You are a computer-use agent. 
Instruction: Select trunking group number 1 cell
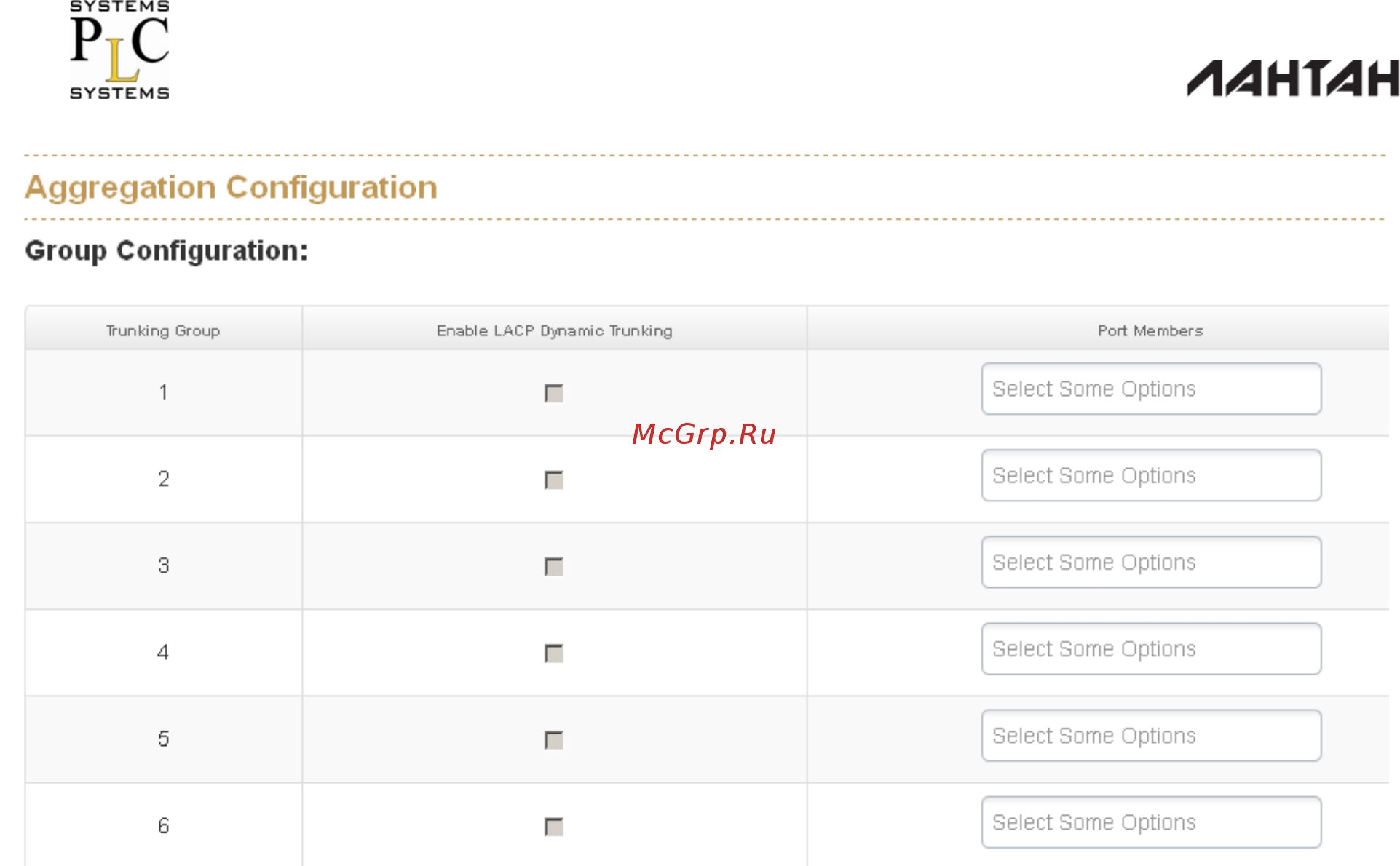click(163, 392)
